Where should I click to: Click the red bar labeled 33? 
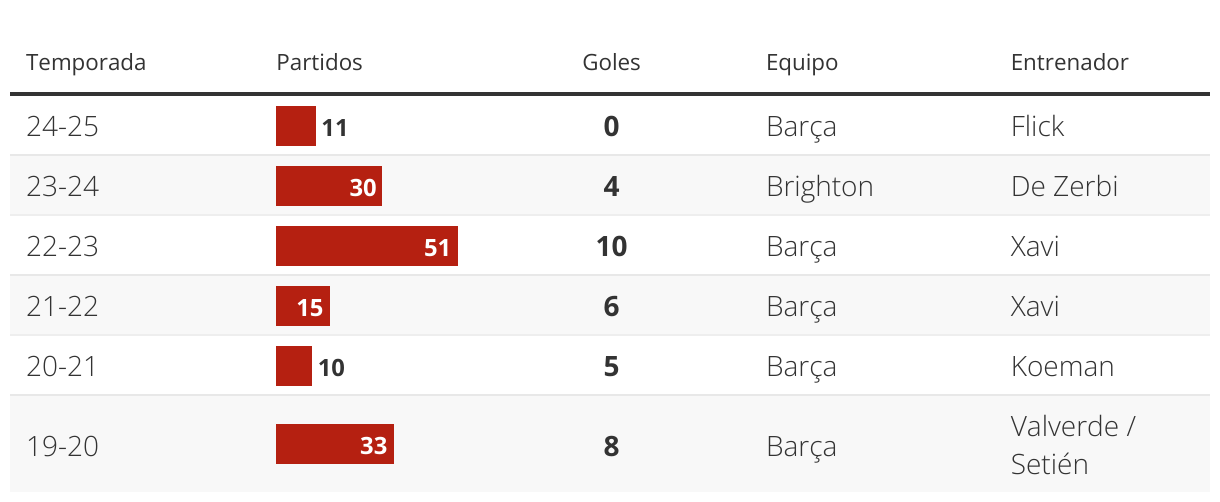tap(335, 444)
